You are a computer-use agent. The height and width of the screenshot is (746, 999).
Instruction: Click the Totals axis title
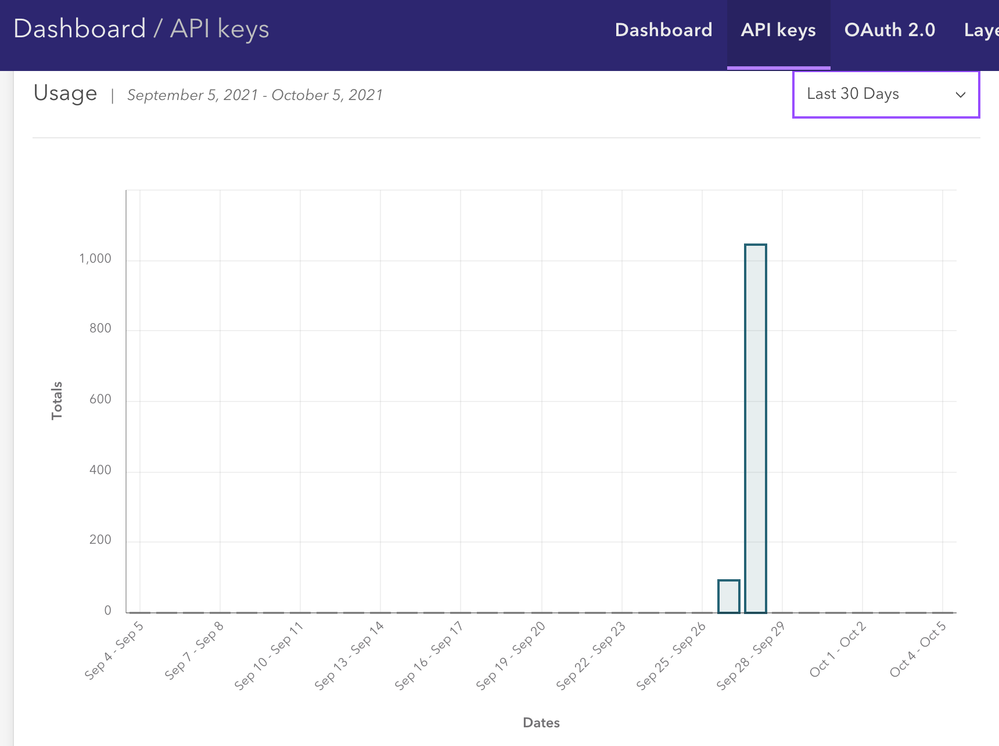point(57,400)
